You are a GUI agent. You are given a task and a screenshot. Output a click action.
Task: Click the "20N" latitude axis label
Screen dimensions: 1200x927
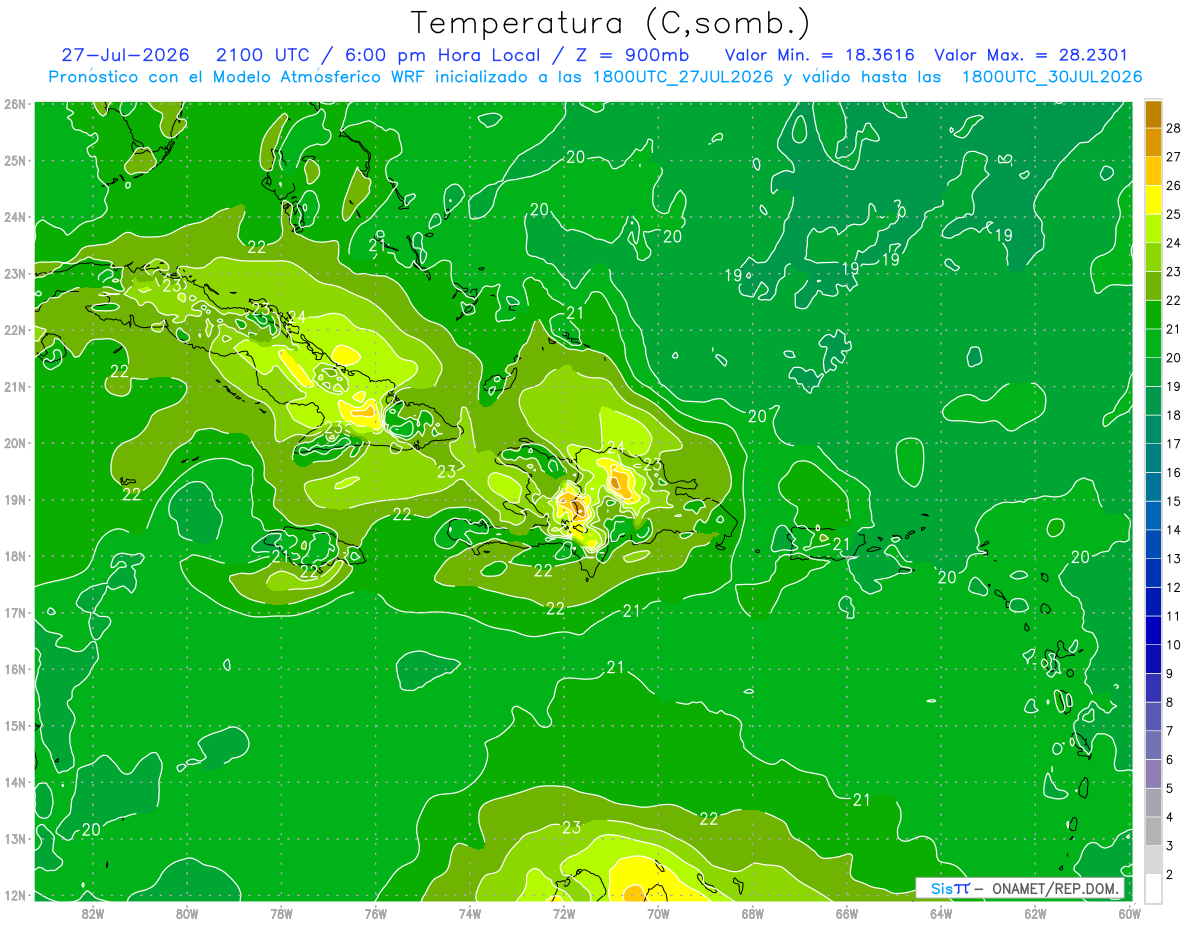(x=15, y=443)
